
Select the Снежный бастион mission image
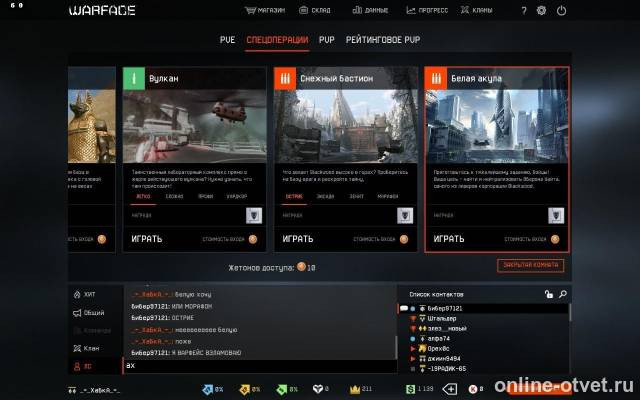[x=346, y=127]
